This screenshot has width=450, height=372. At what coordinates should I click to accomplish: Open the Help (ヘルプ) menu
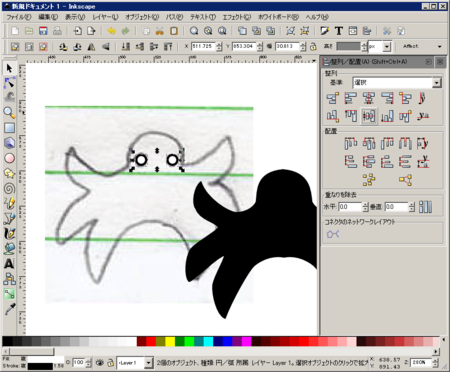pyautogui.click(x=317, y=17)
